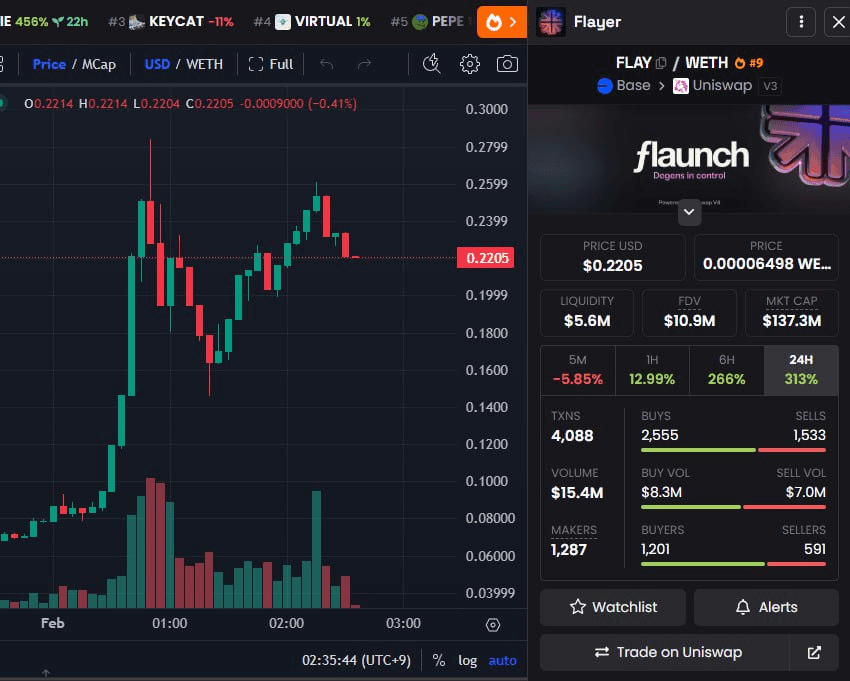
Task: Take a chart snapshot with camera icon
Action: click(507, 64)
